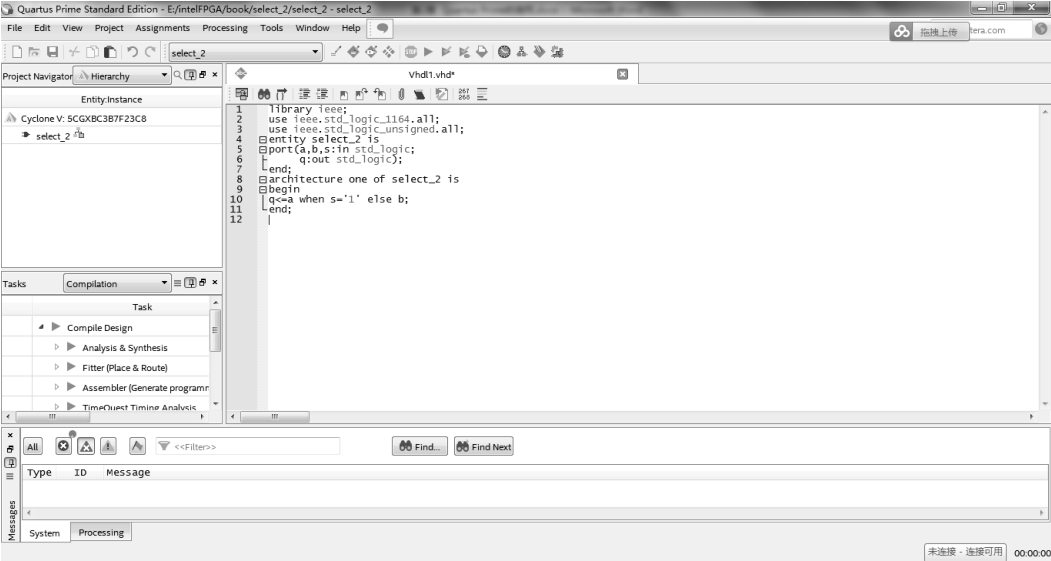Open the Processing menu
The image size is (1051, 561).
point(225,28)
